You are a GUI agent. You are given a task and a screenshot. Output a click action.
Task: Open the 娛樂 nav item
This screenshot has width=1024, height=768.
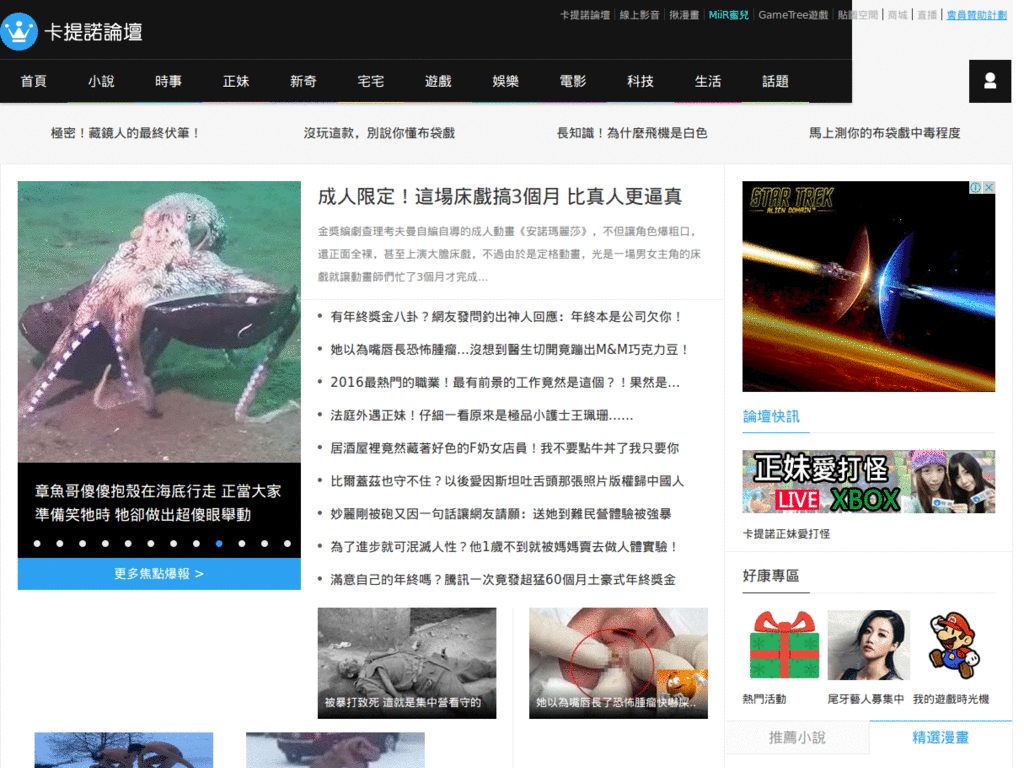click(505, 81)
